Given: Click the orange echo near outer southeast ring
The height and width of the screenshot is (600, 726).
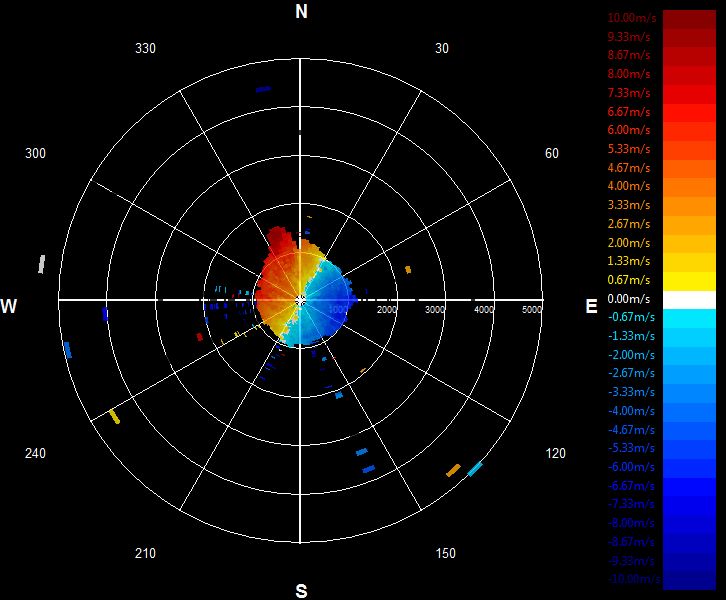Looking at the screenshot, I should point(453,470).
